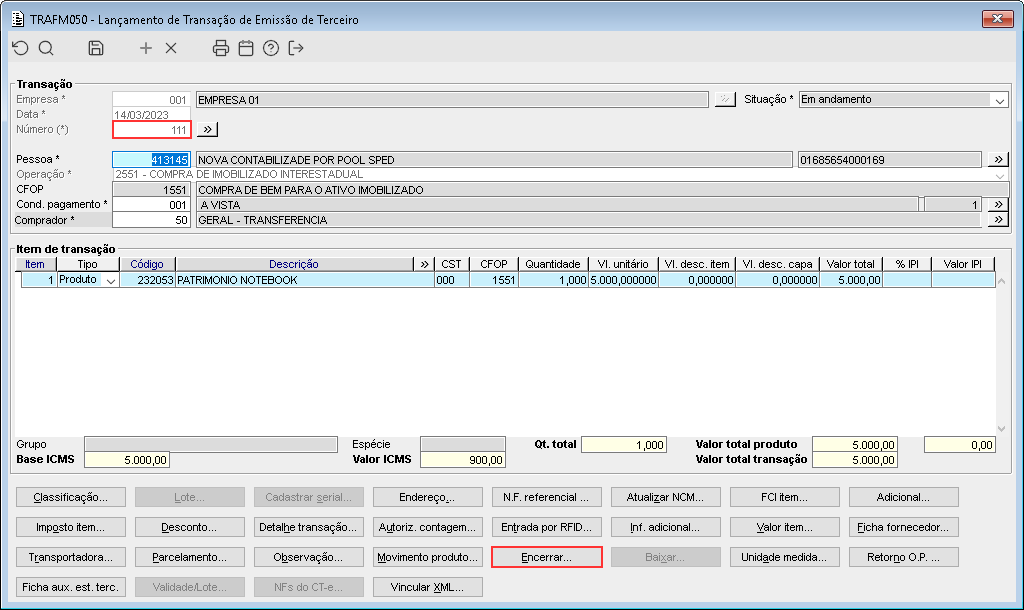This screenshot has height=610, width=1024.
Task: Click the Valor item button
Action: click(784, 527)
